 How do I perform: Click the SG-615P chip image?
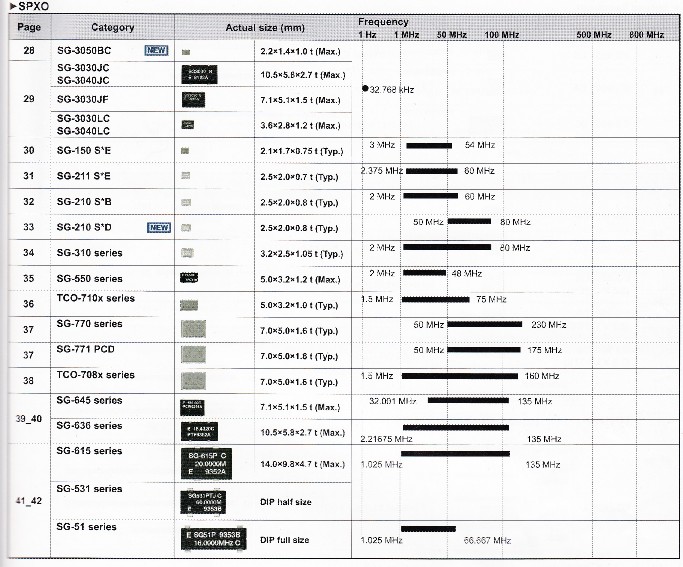point(206,464)
